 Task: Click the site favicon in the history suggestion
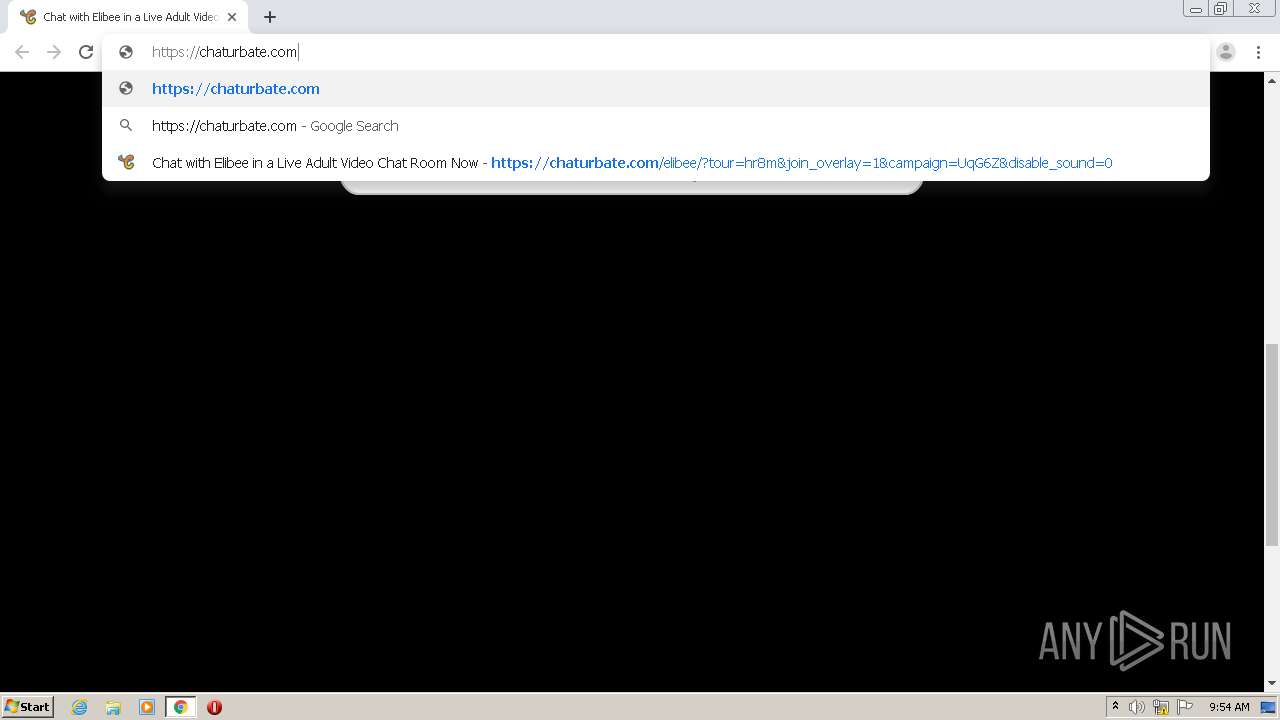[126, 162]
